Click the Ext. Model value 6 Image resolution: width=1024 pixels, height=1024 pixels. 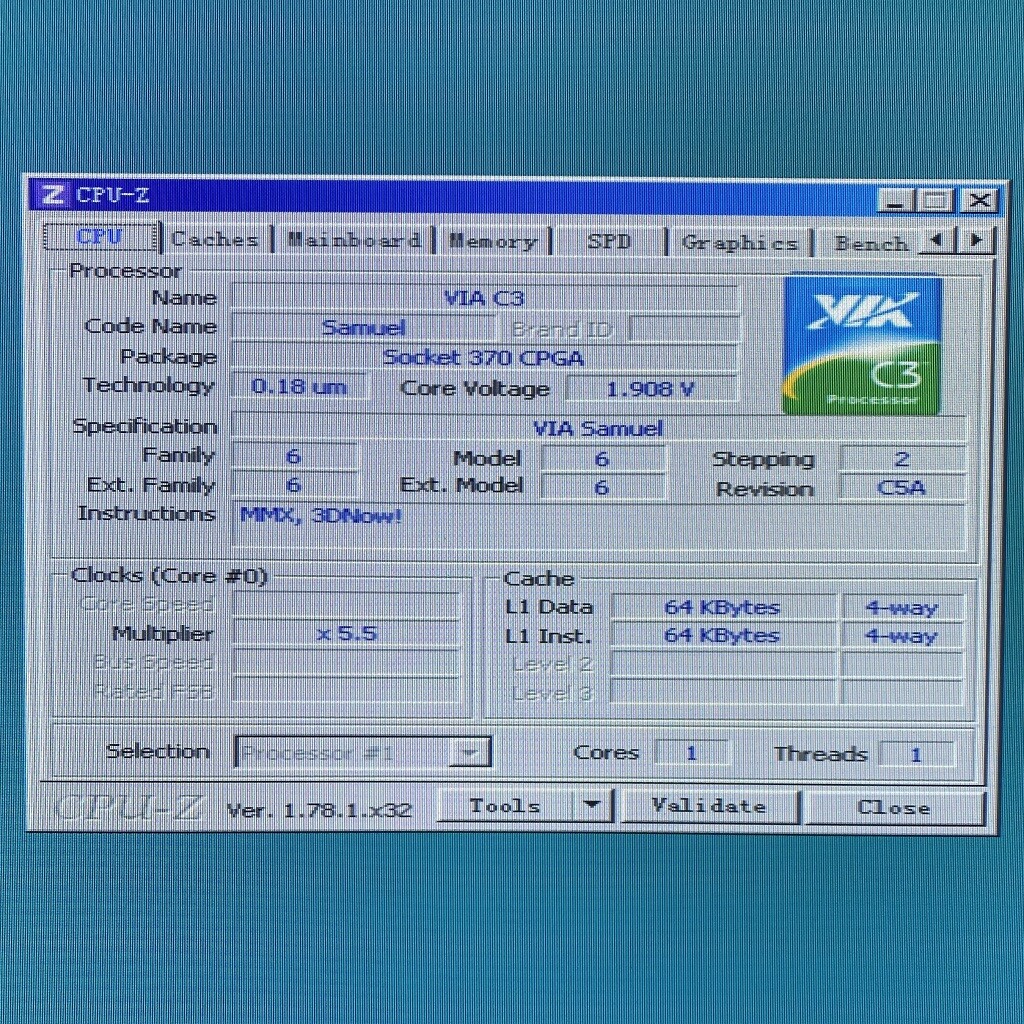point(603,487)
